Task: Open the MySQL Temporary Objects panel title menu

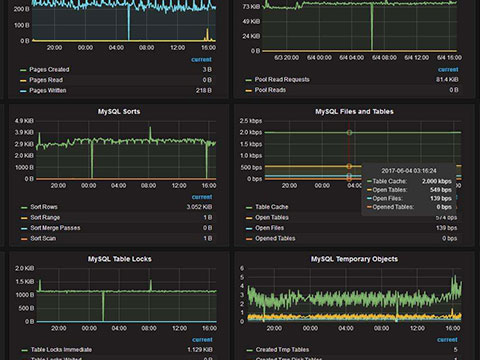Action: pos(354,259)
